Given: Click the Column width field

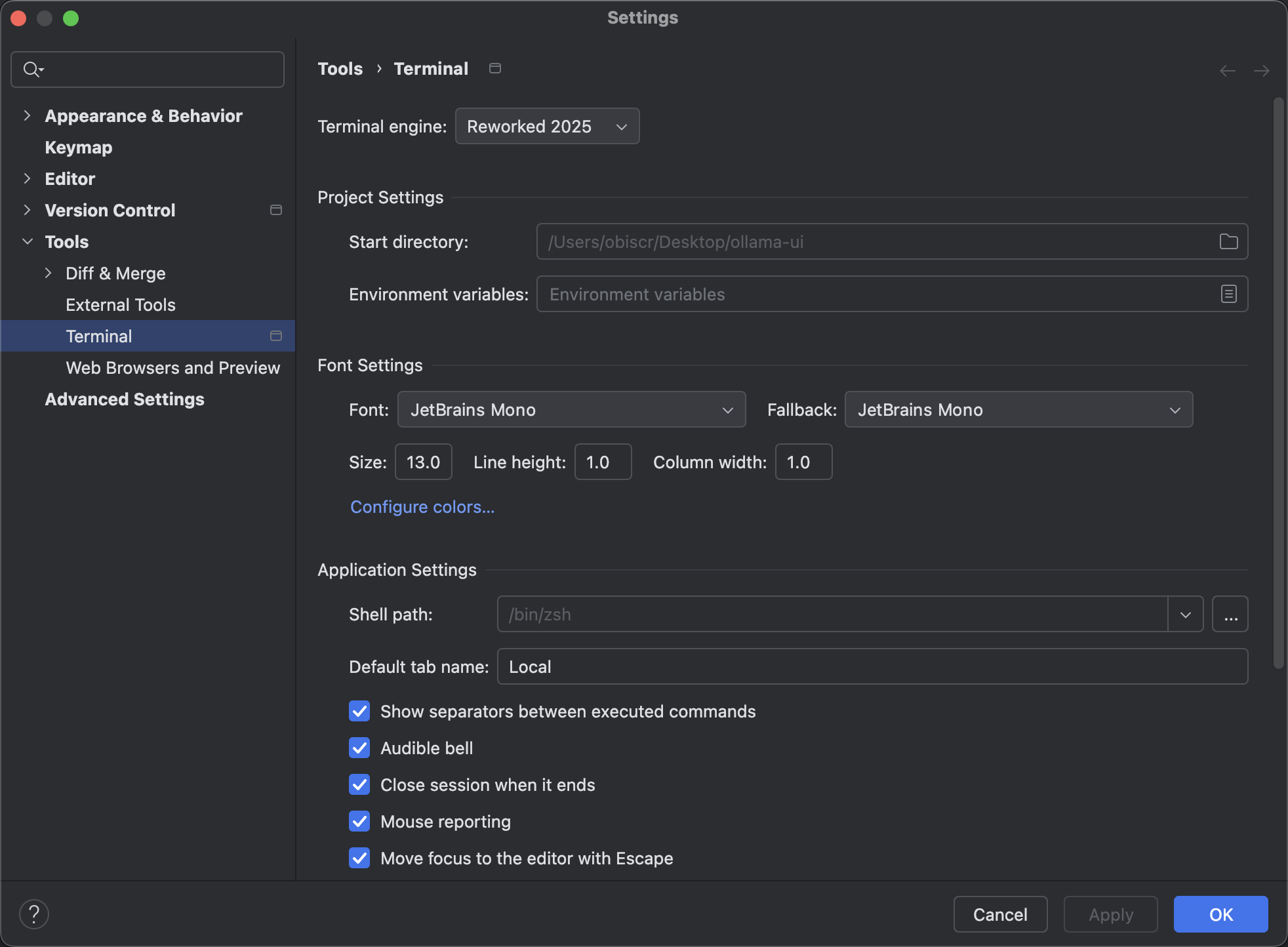Looking at the screenshot, I should [x=804, y=462].
